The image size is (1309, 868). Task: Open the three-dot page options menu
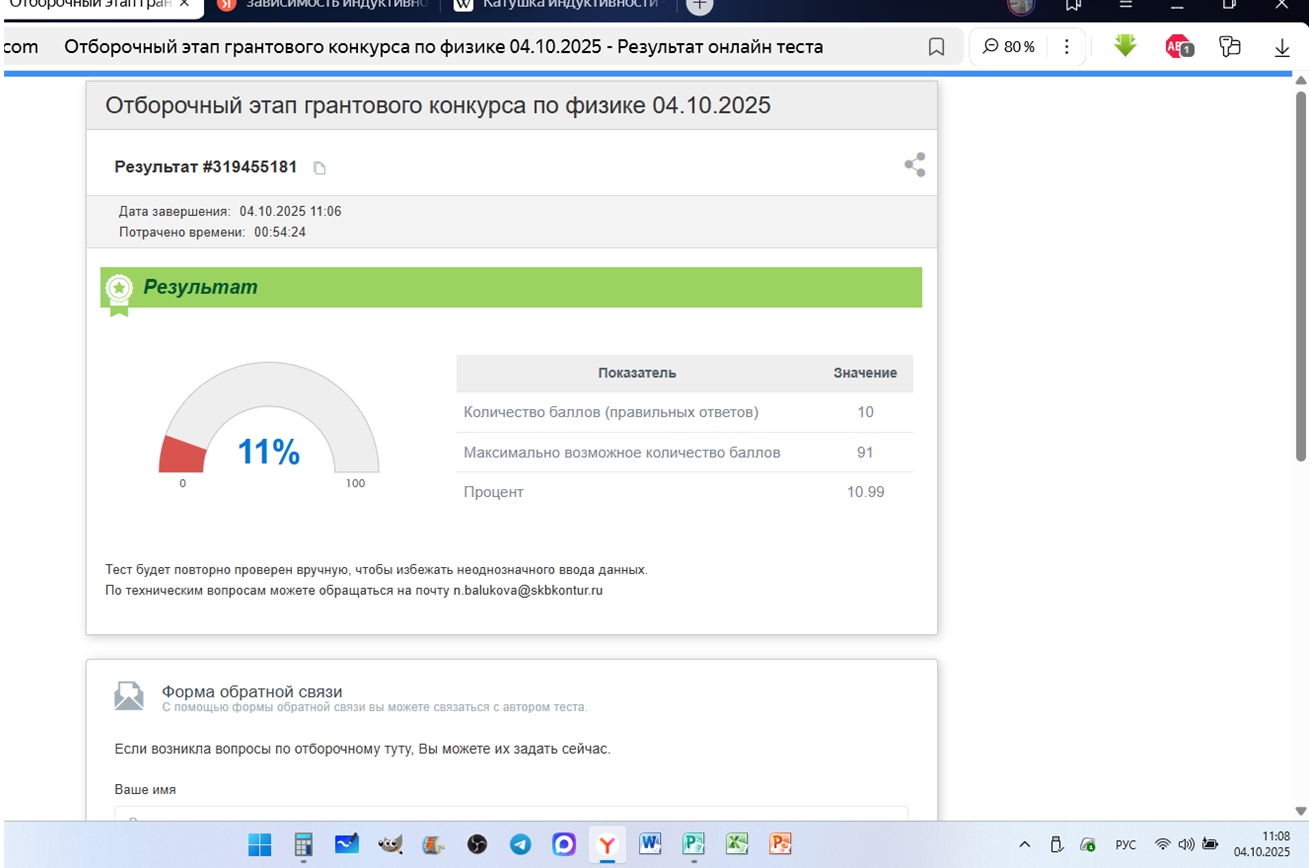1066,47
